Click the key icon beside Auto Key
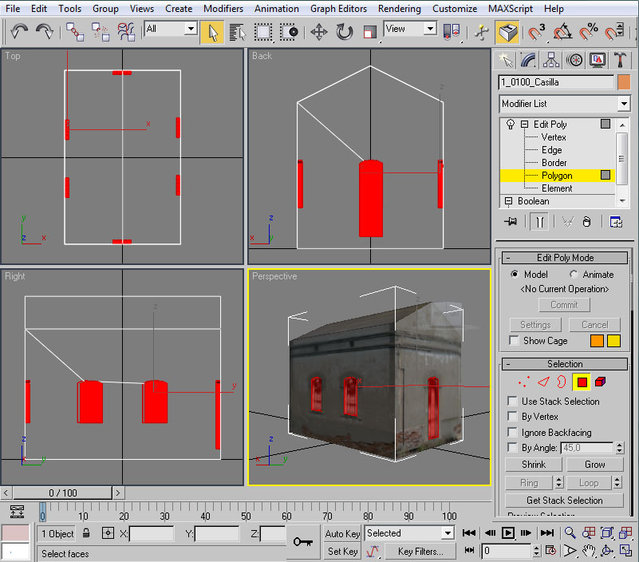639x562 pixels. tap(302, 541)
